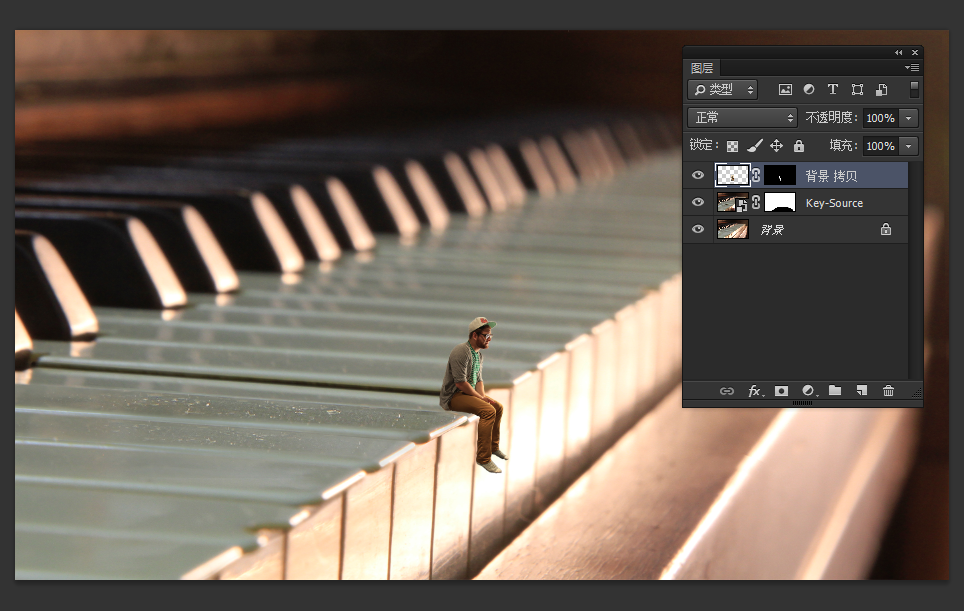The width and height of the screenshot is (964, 611).
Task: Create a new group folder icon
Action: (x=835, y=390)
